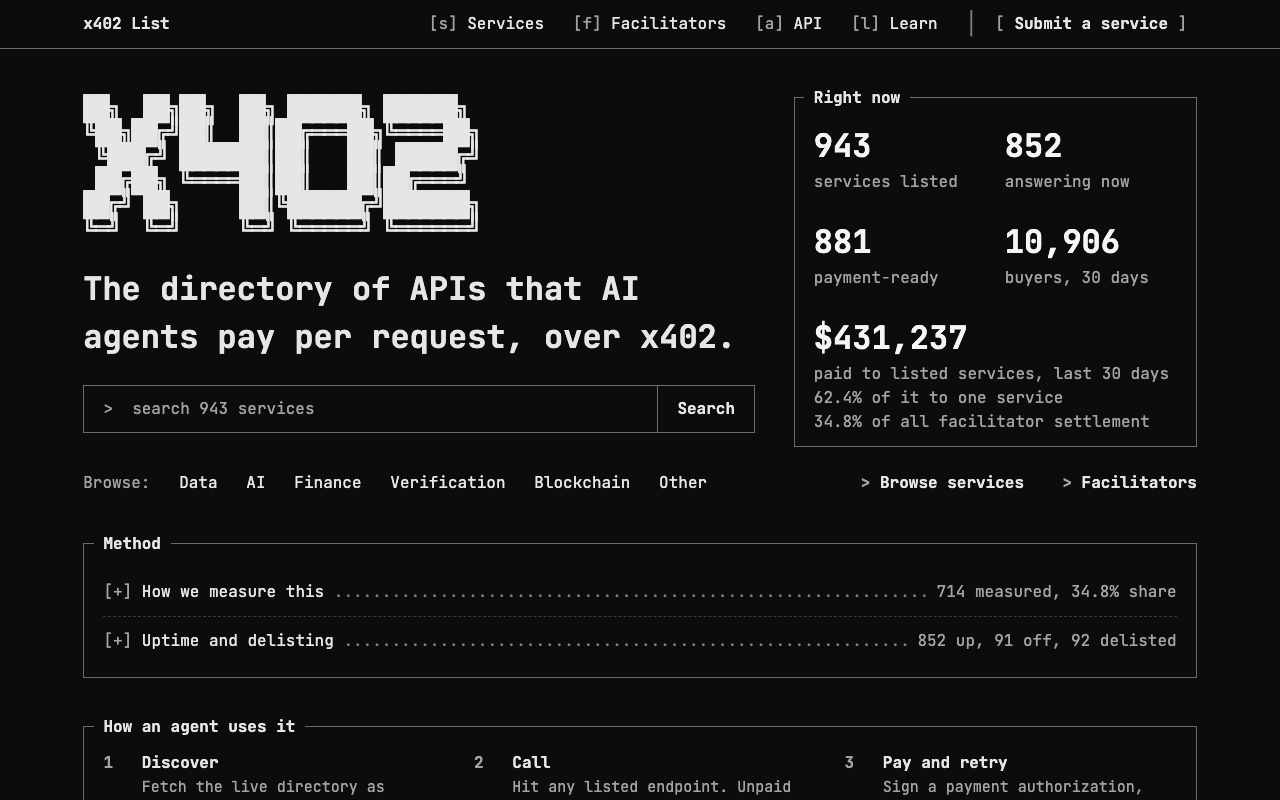Click the How an agent uses it title
This screenshot has width=1280, height=800.
[x=199, y=726]
